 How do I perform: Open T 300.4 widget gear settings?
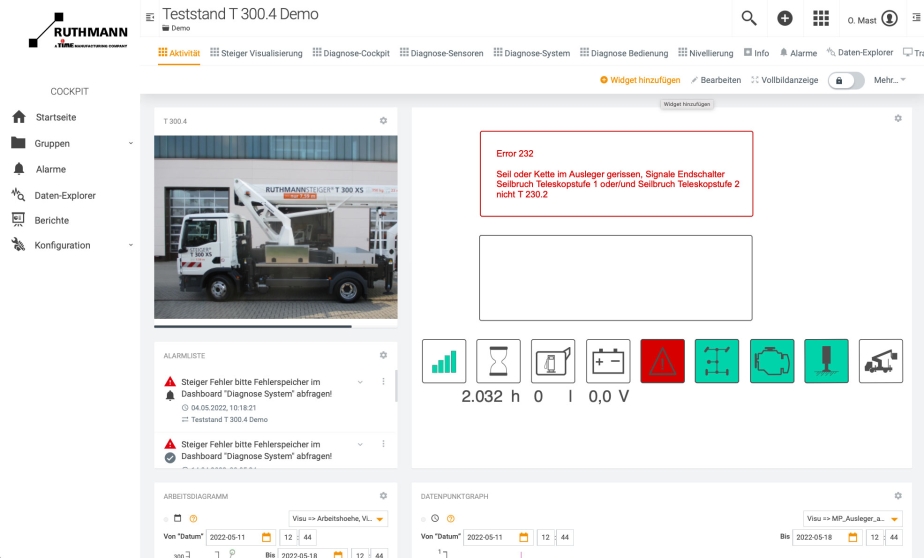(x=383, y=121)
